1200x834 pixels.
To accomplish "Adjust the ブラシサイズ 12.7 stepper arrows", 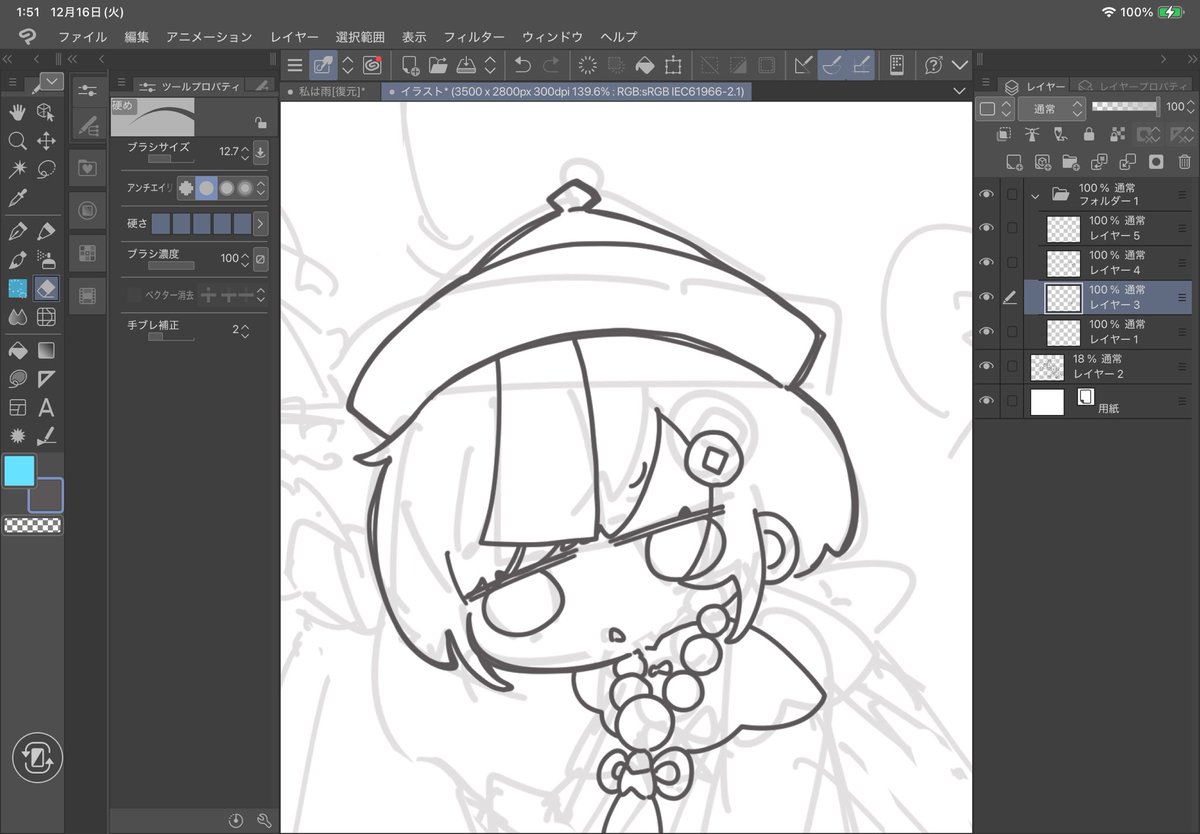I will [245, 153].
